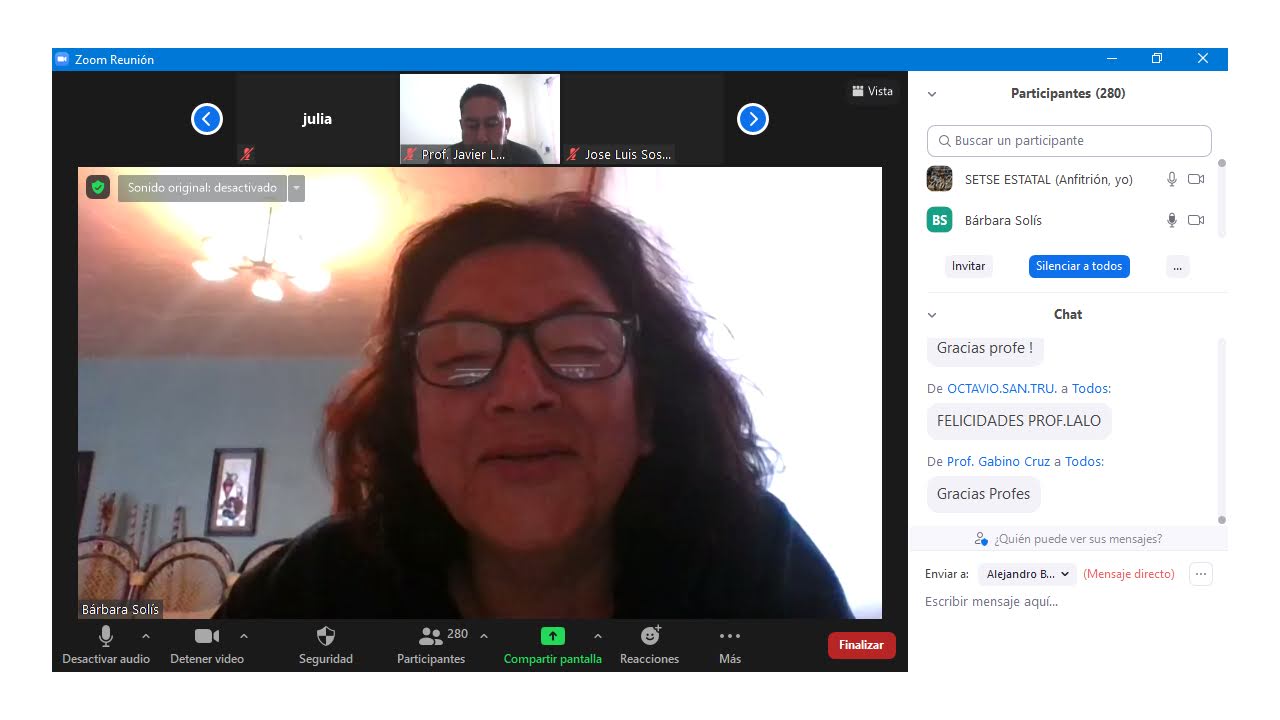This screenshot has height=720, width=1280.
Task: Open Enviar a recipient dropdown Alejandro B...
Action: click(1027, 574)
